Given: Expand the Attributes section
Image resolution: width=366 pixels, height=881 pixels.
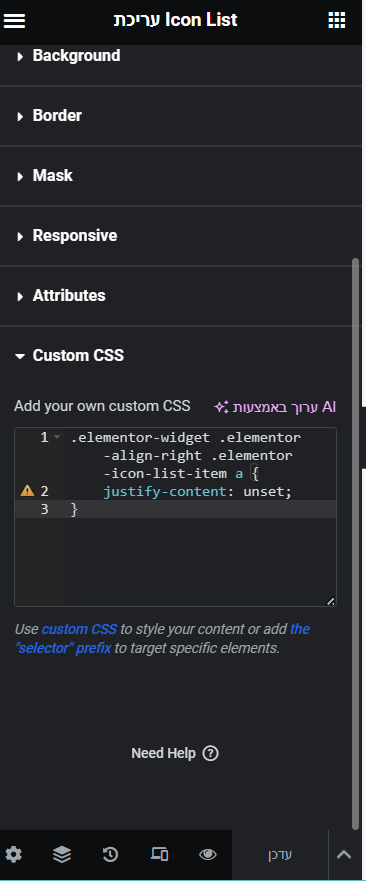Looking at the screenshot, I should point(180,296).
